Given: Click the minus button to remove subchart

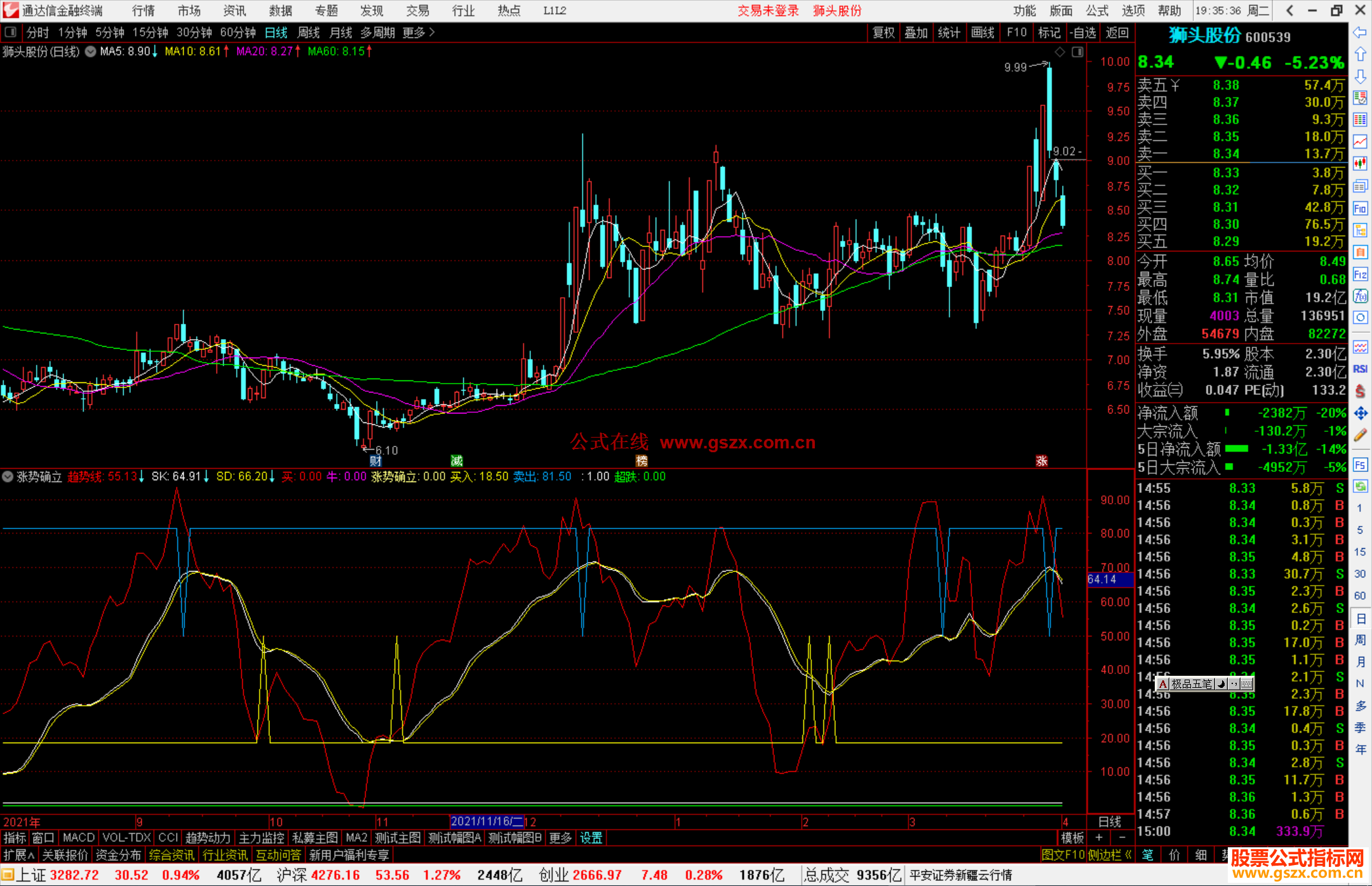Looking at the screenshot, I should 1122,838.
